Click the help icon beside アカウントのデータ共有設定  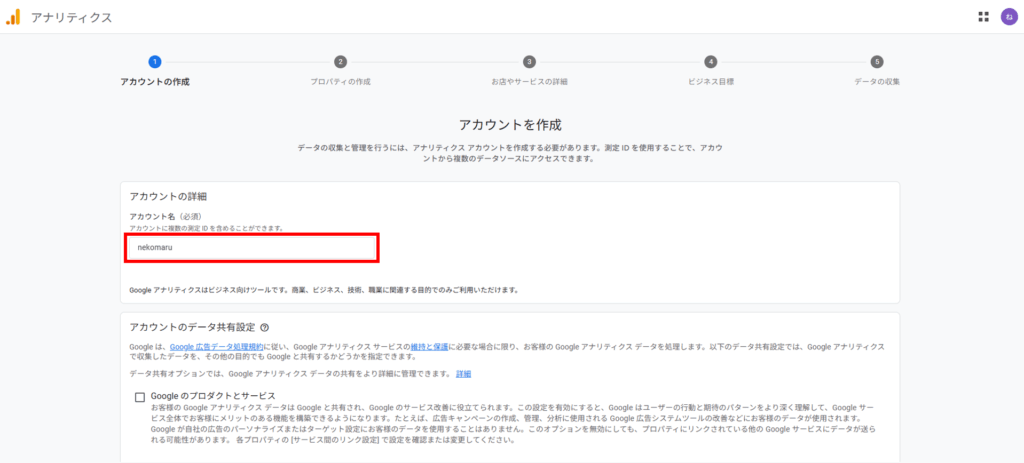[264, 328]
